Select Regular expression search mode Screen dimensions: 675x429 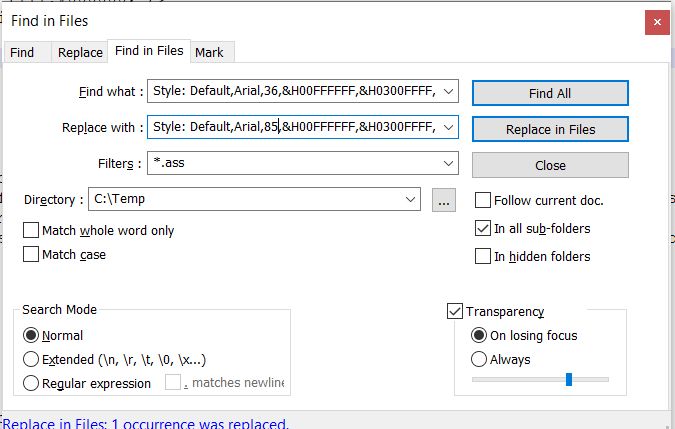click(x=31, y=383)
